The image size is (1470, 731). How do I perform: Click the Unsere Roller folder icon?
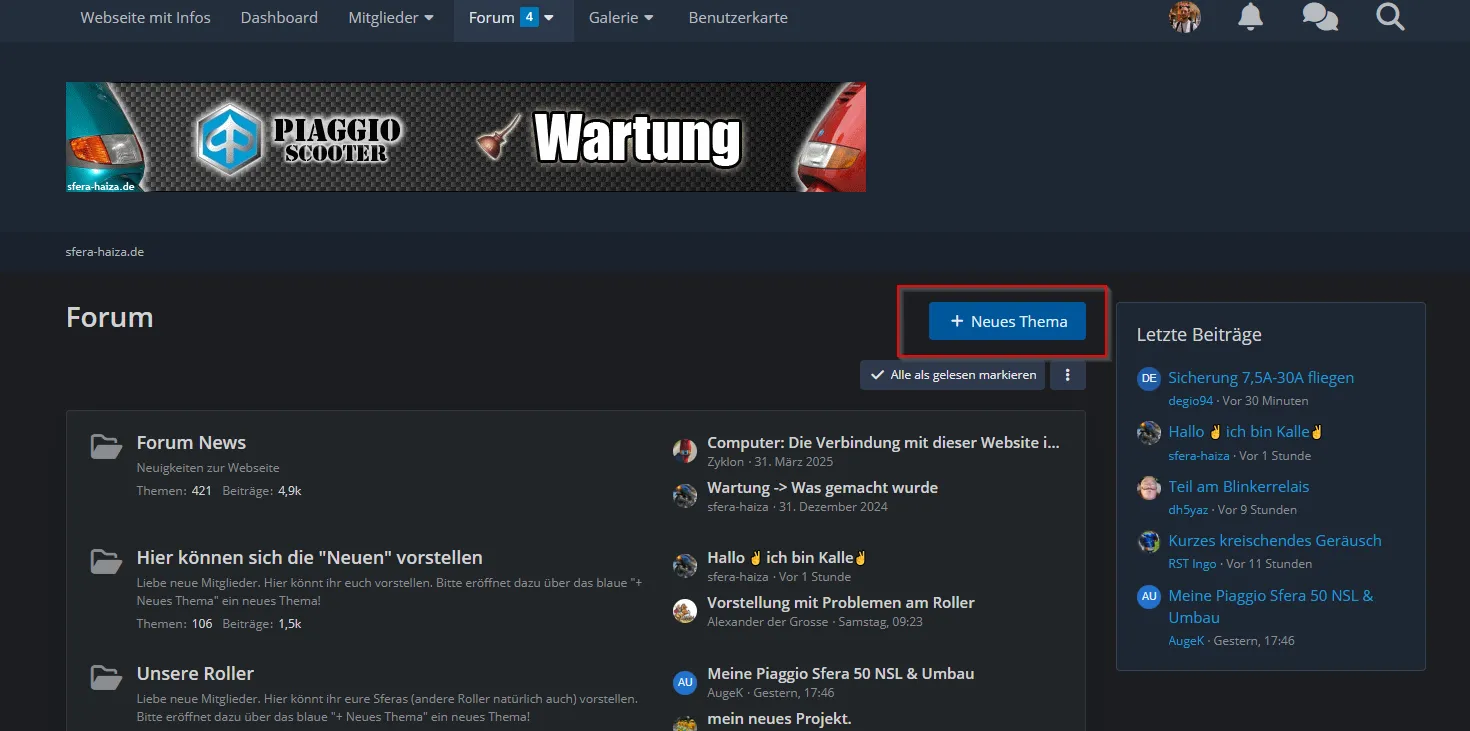point(106,677)
